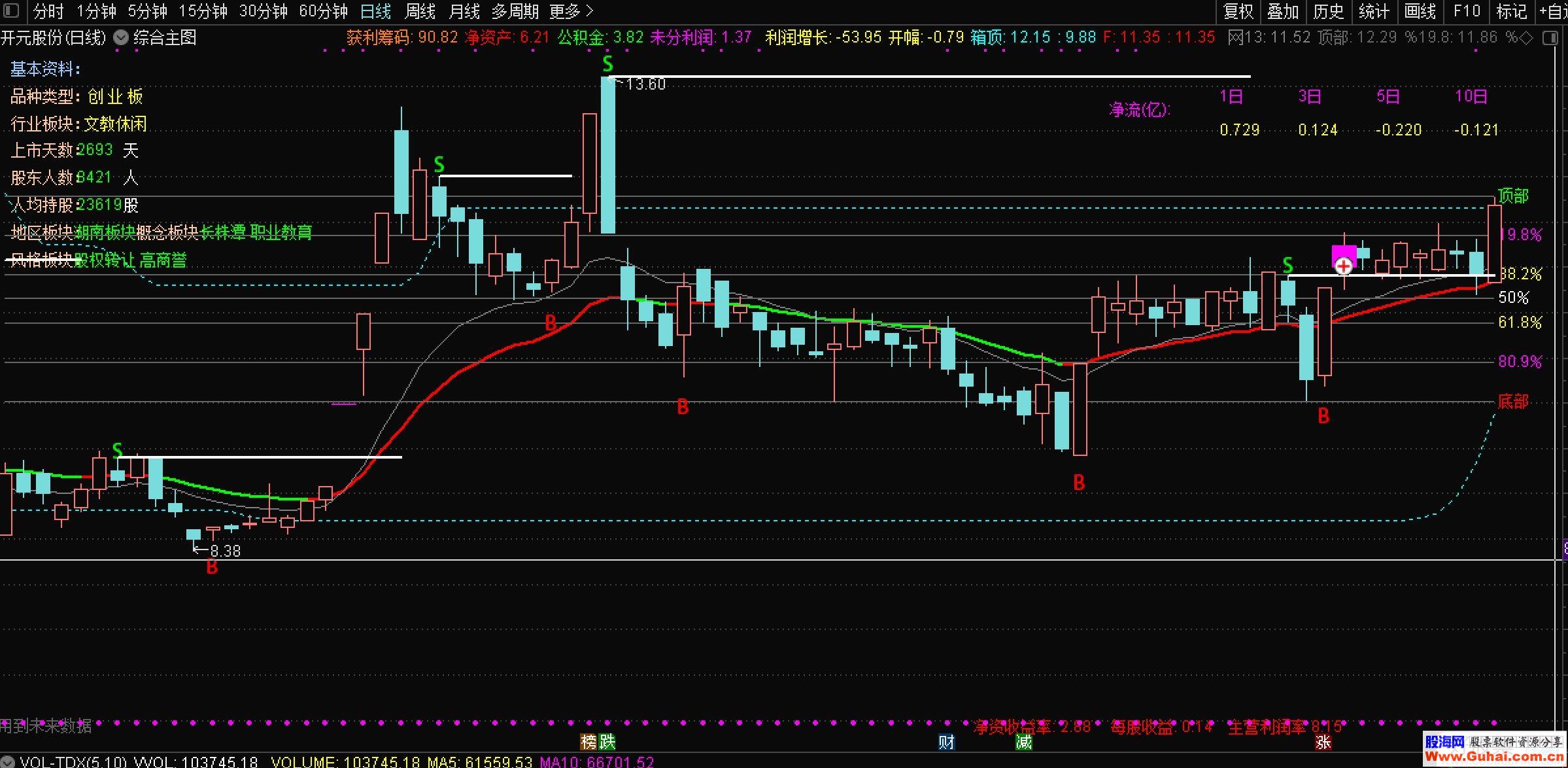The width and height of the screenshot is (1568, 768).
Task: Select the 5分钟 period tab
Action: 147,11
